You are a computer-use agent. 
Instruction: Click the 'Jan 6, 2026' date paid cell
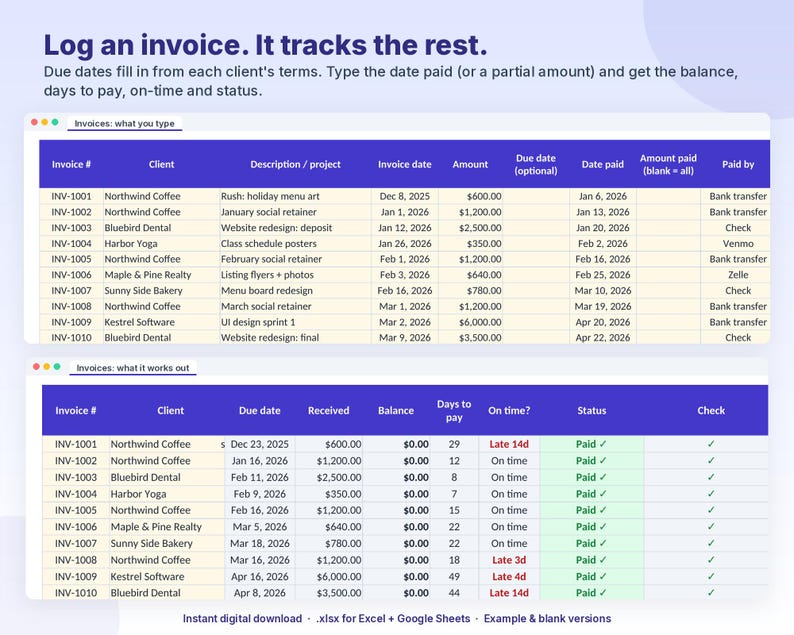click(x=603, y=196)
